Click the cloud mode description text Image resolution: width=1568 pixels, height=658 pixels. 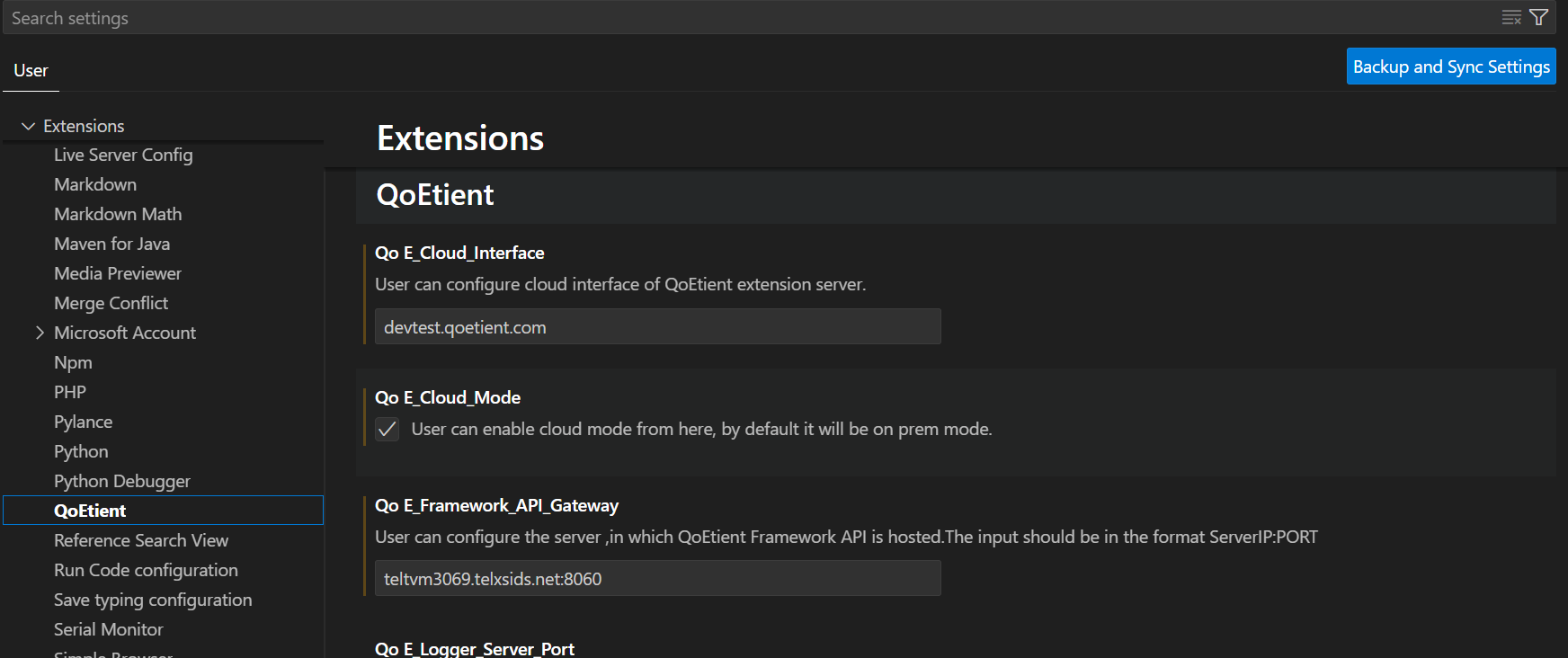coord(701,430)
